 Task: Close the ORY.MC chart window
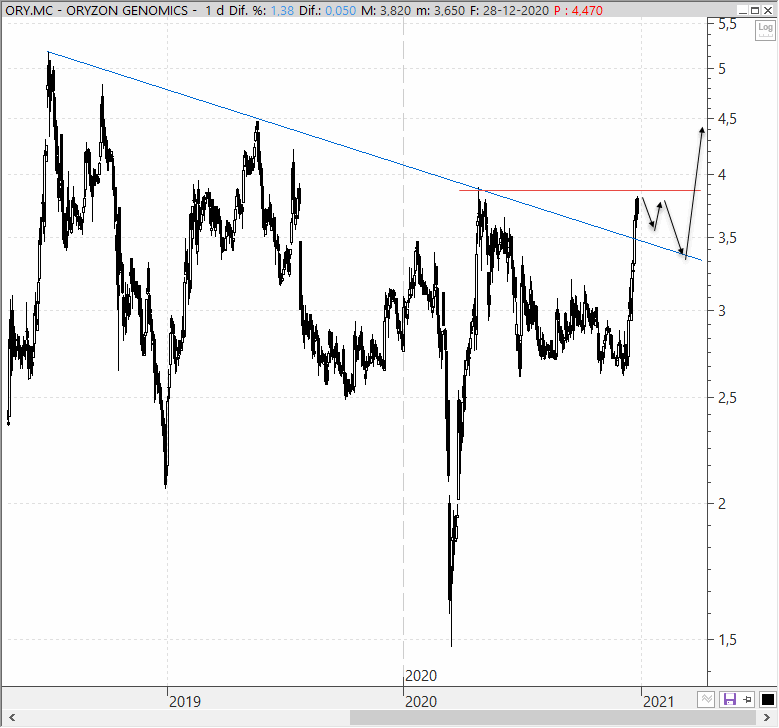point(768,10)
